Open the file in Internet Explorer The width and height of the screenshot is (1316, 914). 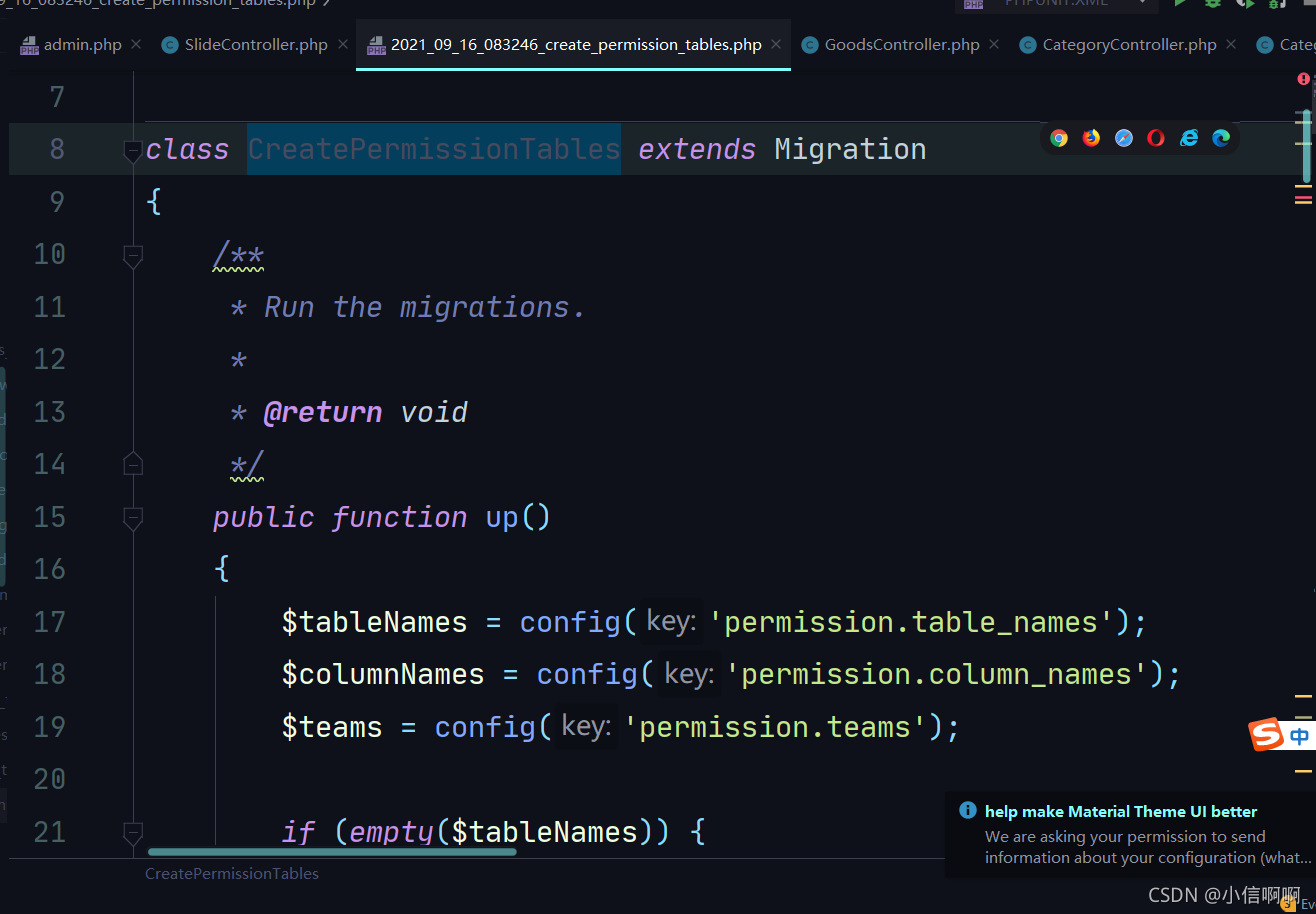click(x=1188, y=138)
